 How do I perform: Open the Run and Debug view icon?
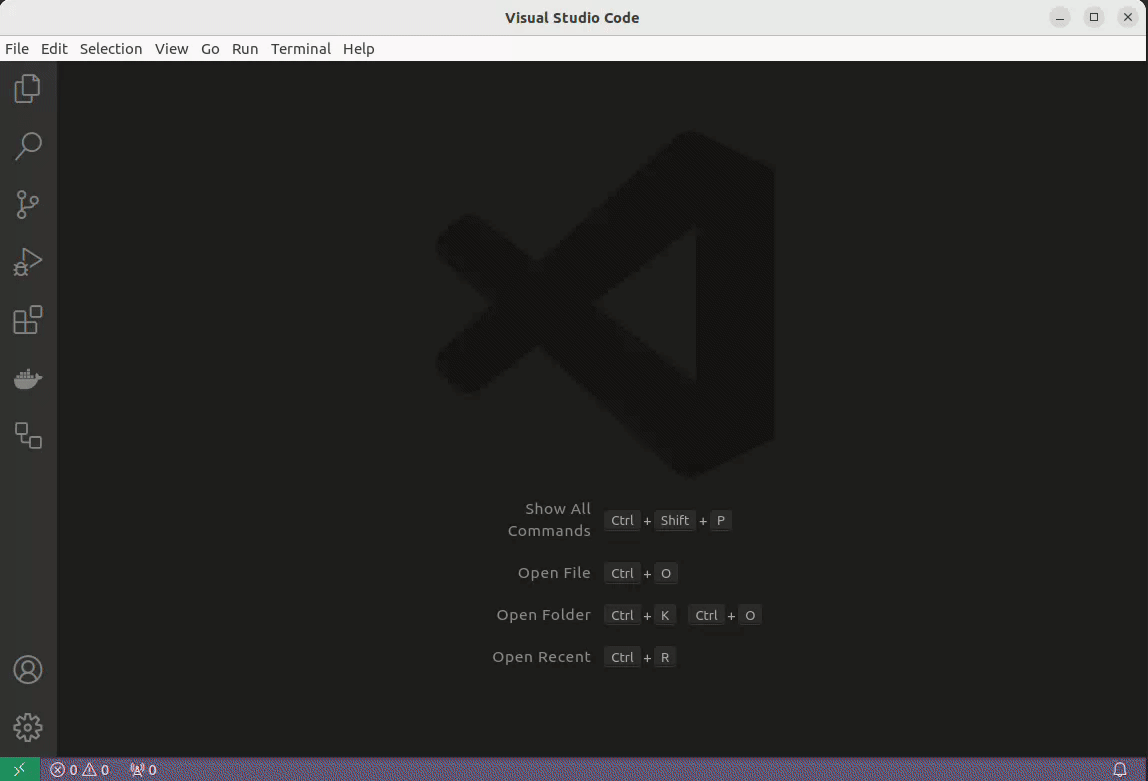[x=28, y=262]
